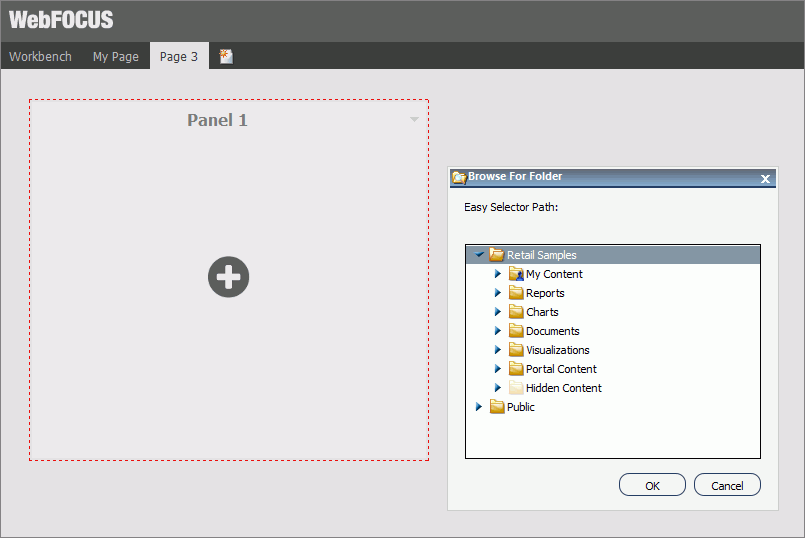Expand the Charts folder
The image size is (805, 538).
497,312
